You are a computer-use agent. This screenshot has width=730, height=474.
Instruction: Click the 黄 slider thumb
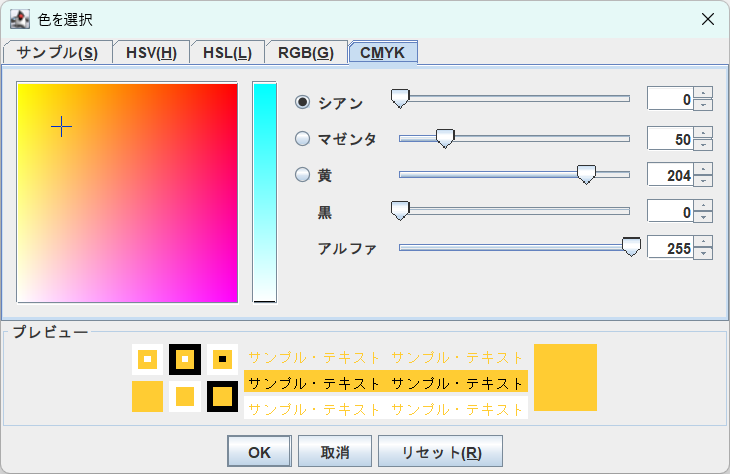coord(586,175)
